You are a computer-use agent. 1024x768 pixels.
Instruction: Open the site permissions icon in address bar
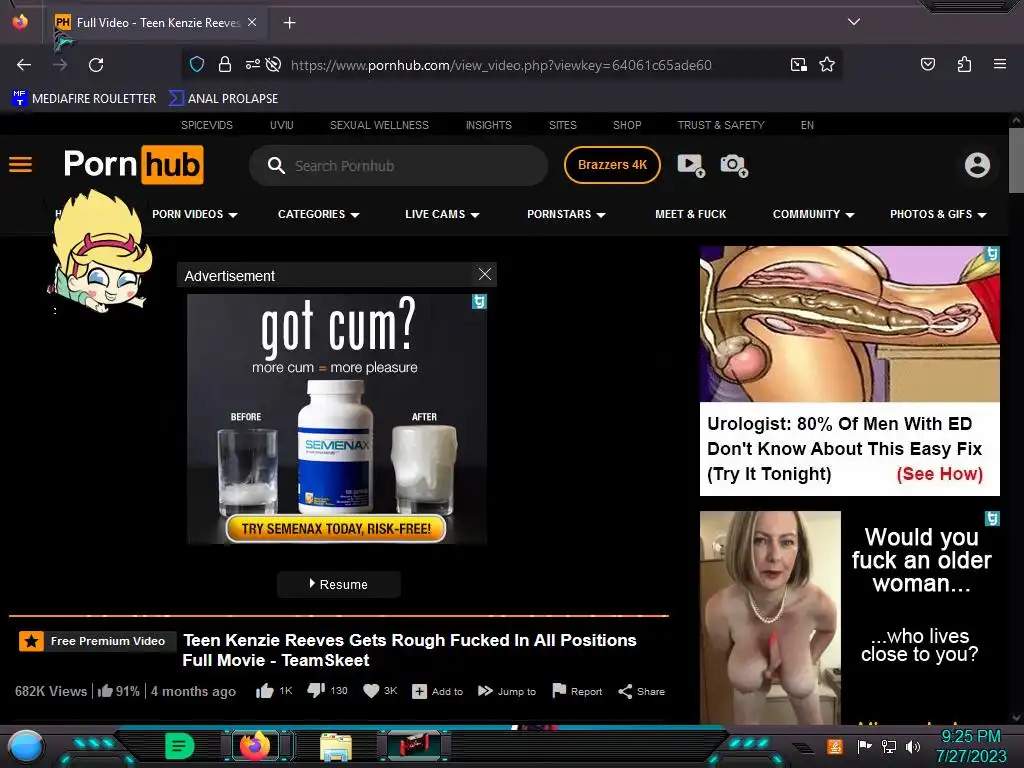click(x=252, y=64)
